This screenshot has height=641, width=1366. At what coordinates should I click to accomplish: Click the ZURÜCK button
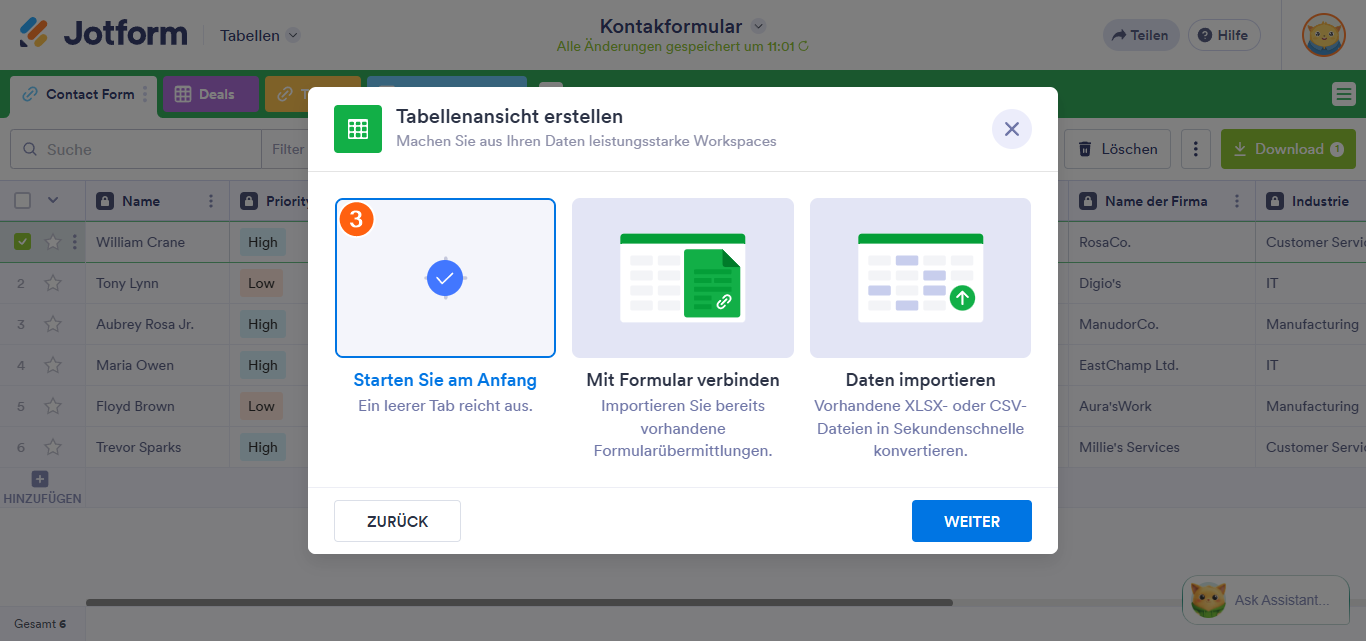click(397, 520)
